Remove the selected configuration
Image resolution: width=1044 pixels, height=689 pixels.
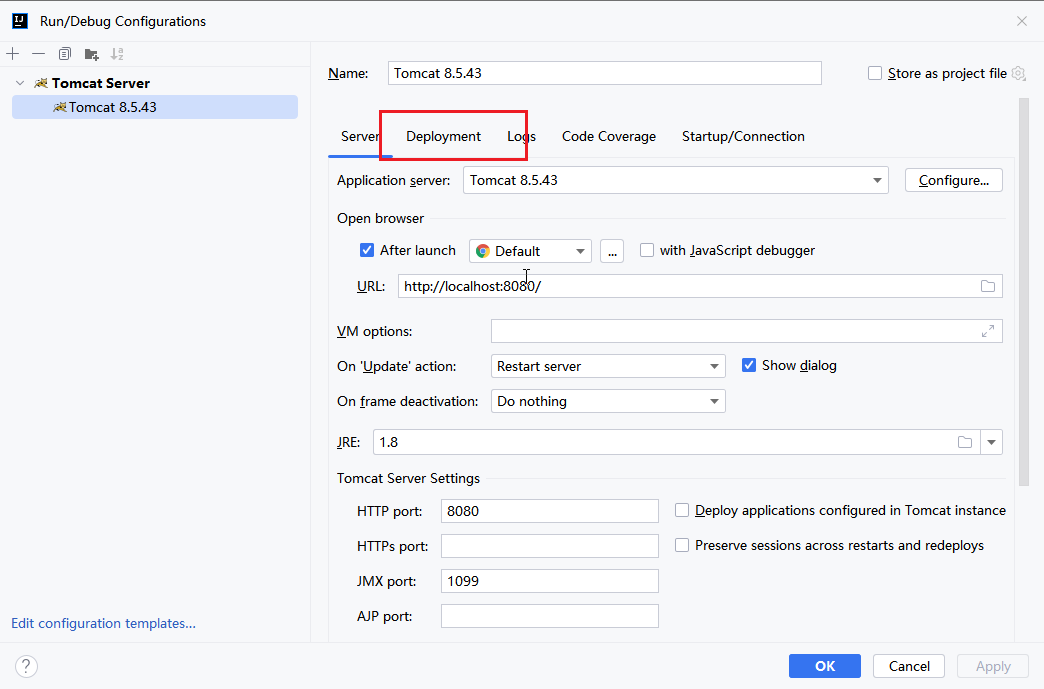[38, 54]
